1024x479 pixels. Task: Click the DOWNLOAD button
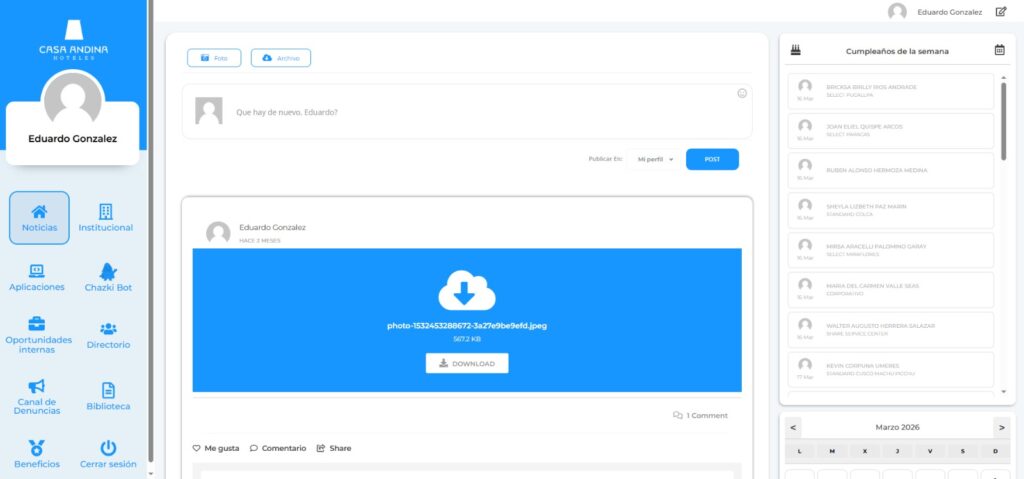point(467,363)
